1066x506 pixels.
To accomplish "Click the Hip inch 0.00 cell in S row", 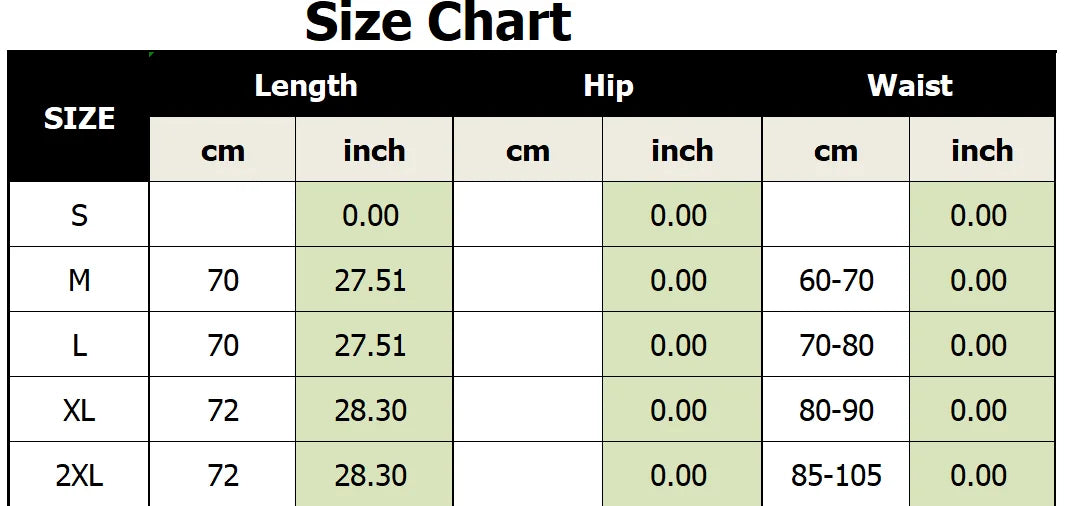I will pos(681,214).
